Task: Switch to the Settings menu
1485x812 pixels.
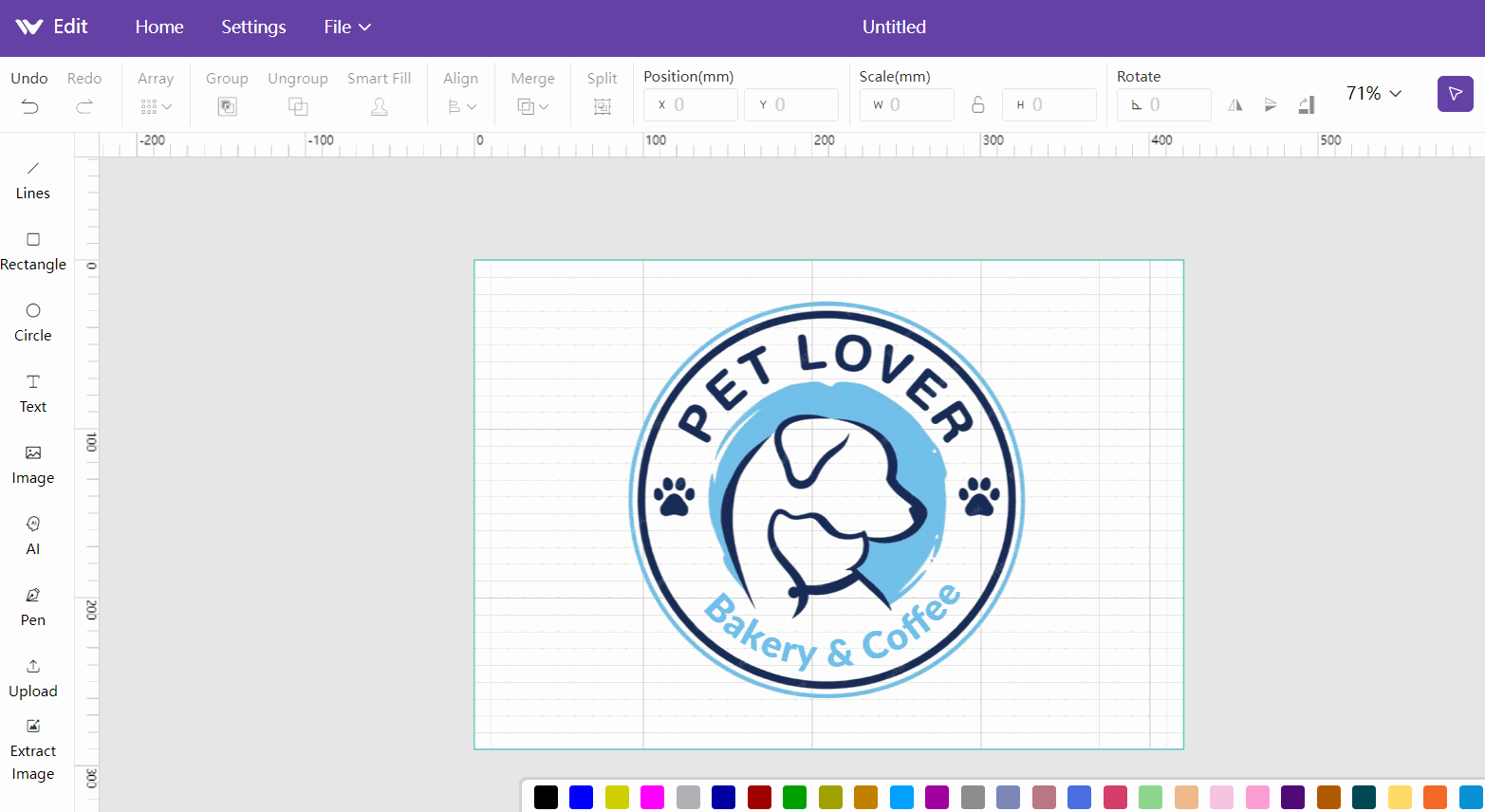Action: (253, 27)
